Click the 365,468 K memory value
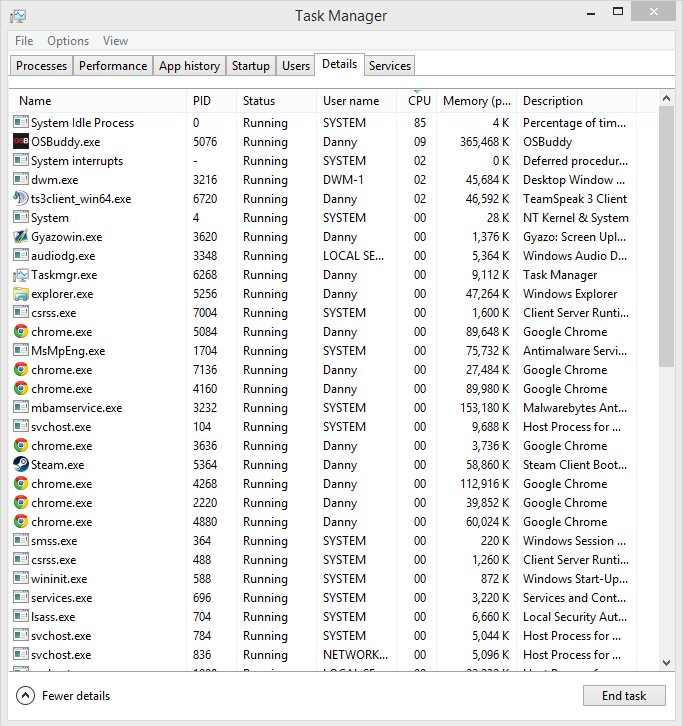This screenshot has height=726, width=683. tap(484, 142)
